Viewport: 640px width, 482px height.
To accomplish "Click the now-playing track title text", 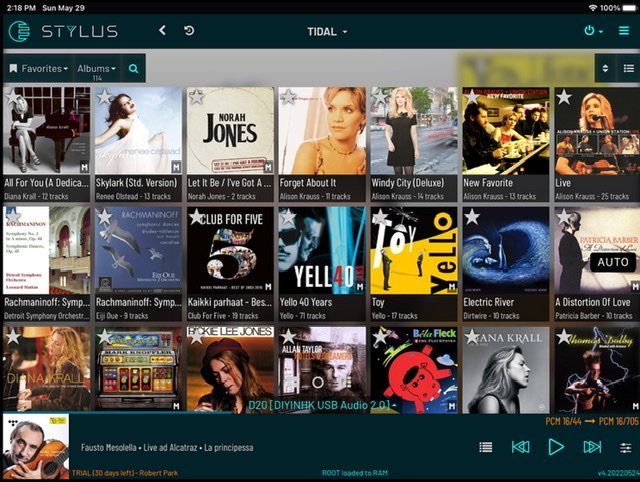I will pos(167,448).
